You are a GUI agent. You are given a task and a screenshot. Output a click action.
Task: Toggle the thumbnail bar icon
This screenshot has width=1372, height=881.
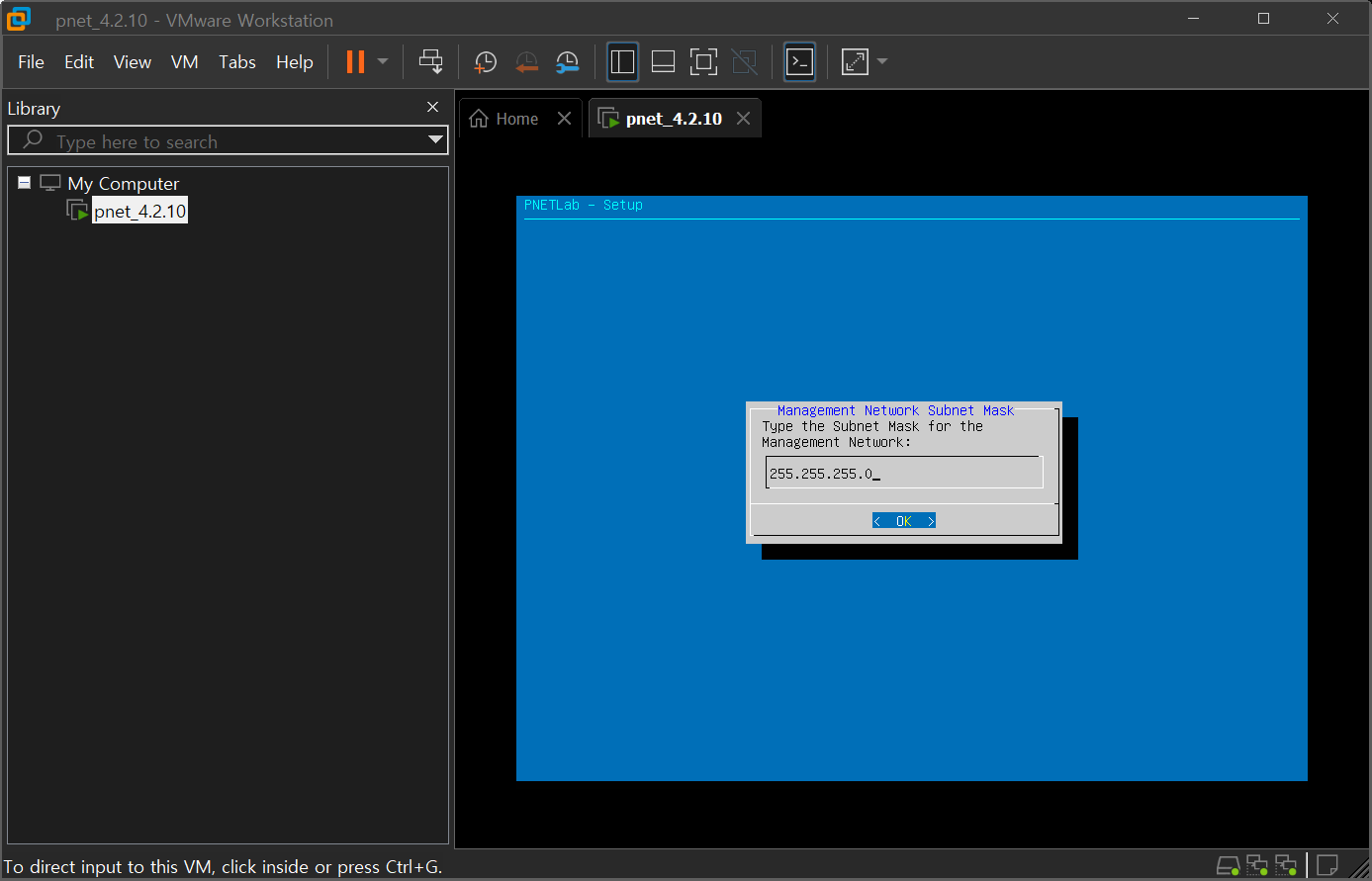(663, 61)
